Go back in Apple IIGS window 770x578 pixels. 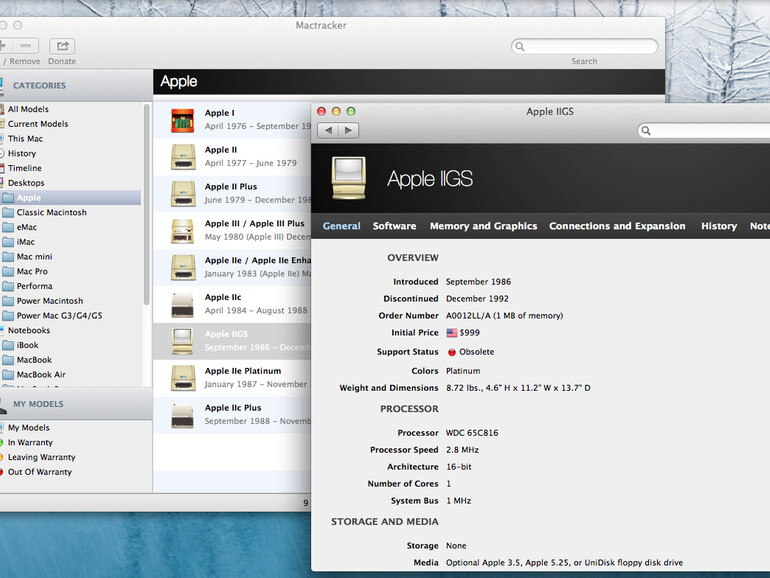point(328,130)
